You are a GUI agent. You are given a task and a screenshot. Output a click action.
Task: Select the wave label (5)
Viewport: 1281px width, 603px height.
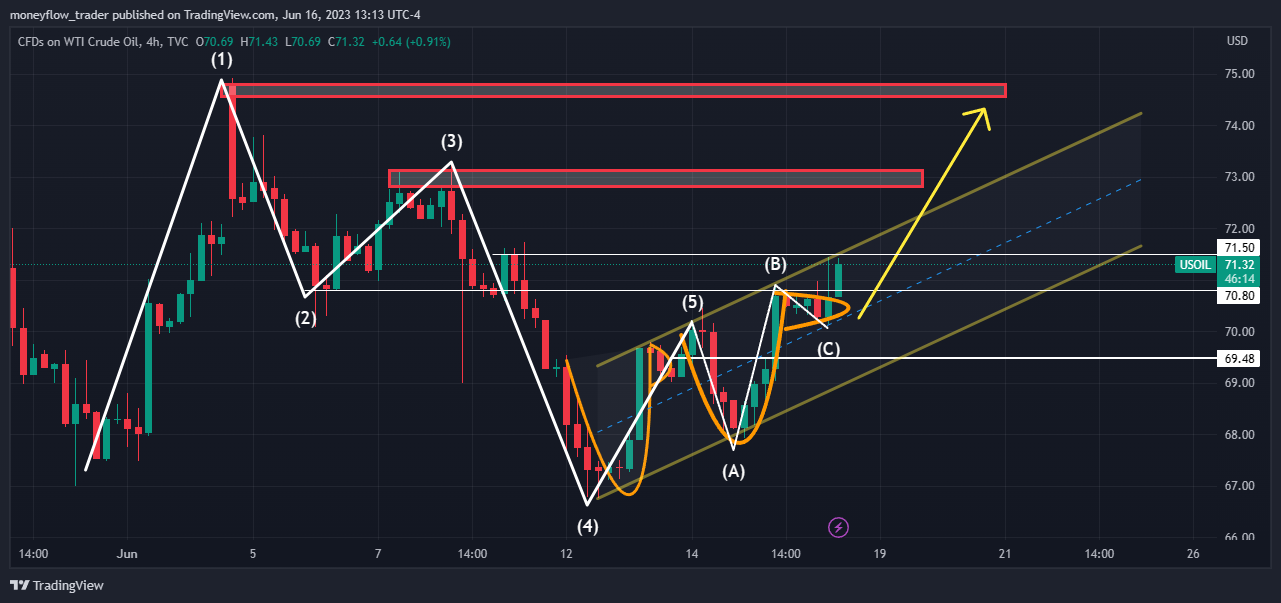[693, 302]
